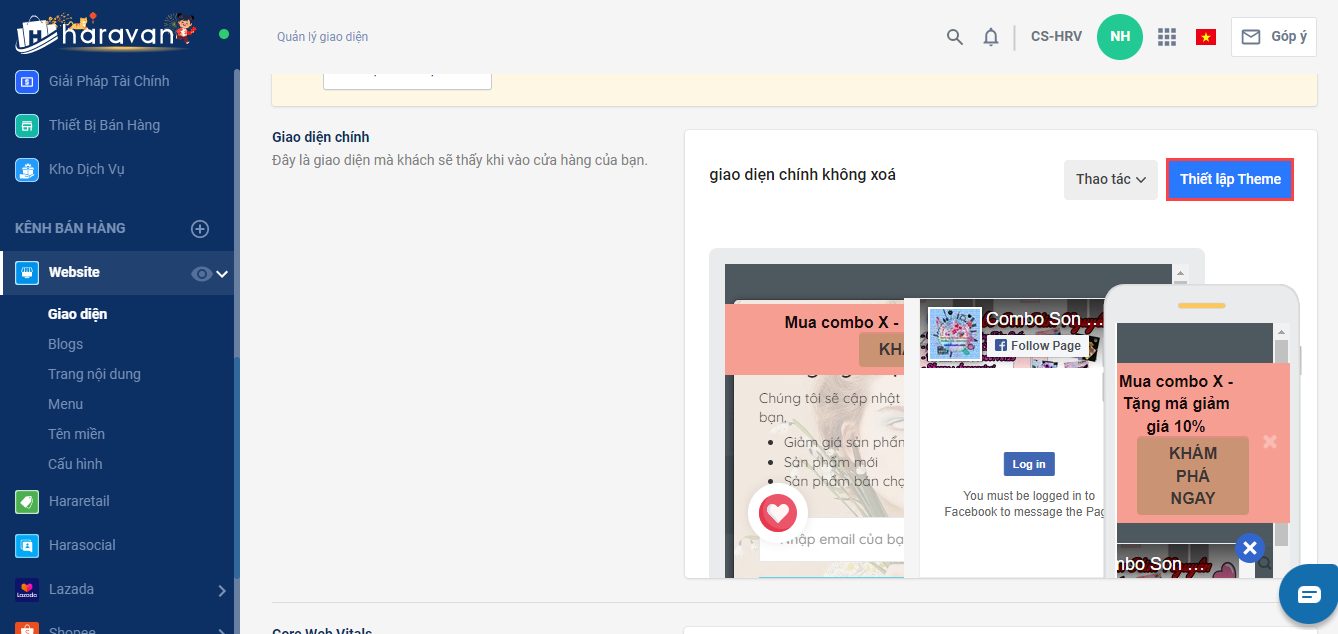Open Hararetail channel icon

(x=27, y=501)
